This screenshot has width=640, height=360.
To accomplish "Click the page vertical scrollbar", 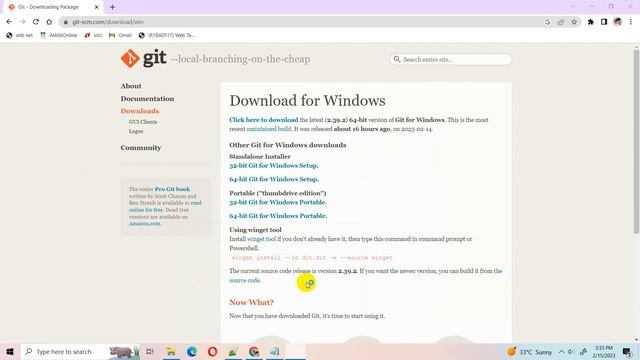I will (636, 141).
